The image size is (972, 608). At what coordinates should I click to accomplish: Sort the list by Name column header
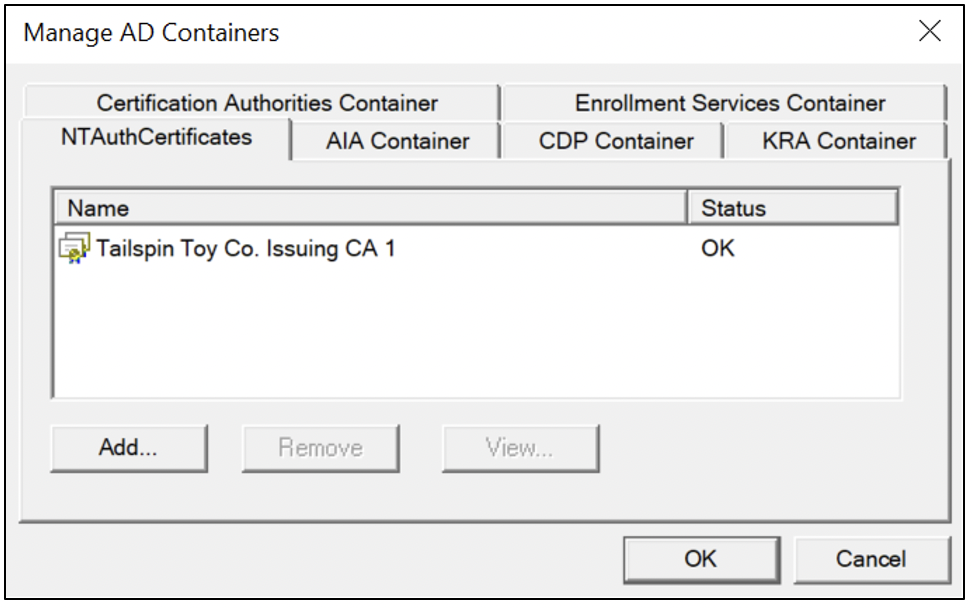tap(371, 208)
